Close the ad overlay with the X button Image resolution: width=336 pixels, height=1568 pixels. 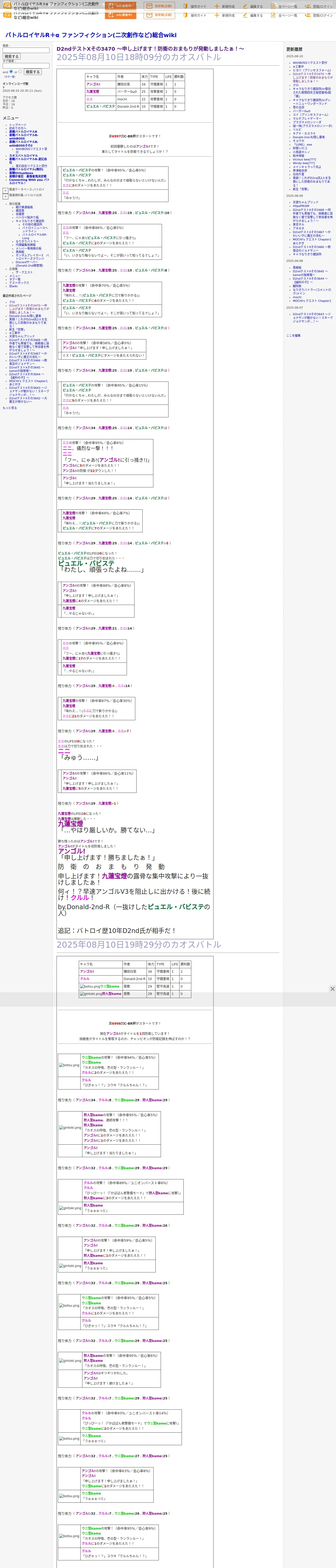click(332, 989)
